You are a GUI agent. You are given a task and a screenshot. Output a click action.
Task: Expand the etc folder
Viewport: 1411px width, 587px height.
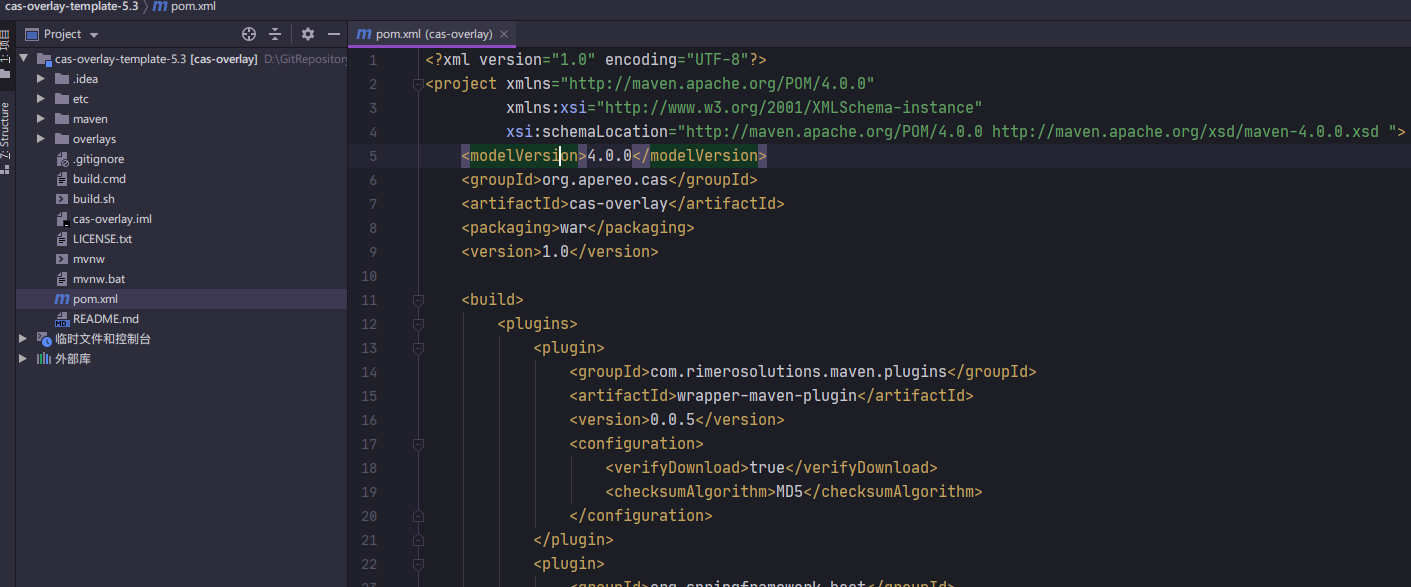[41, 99]
